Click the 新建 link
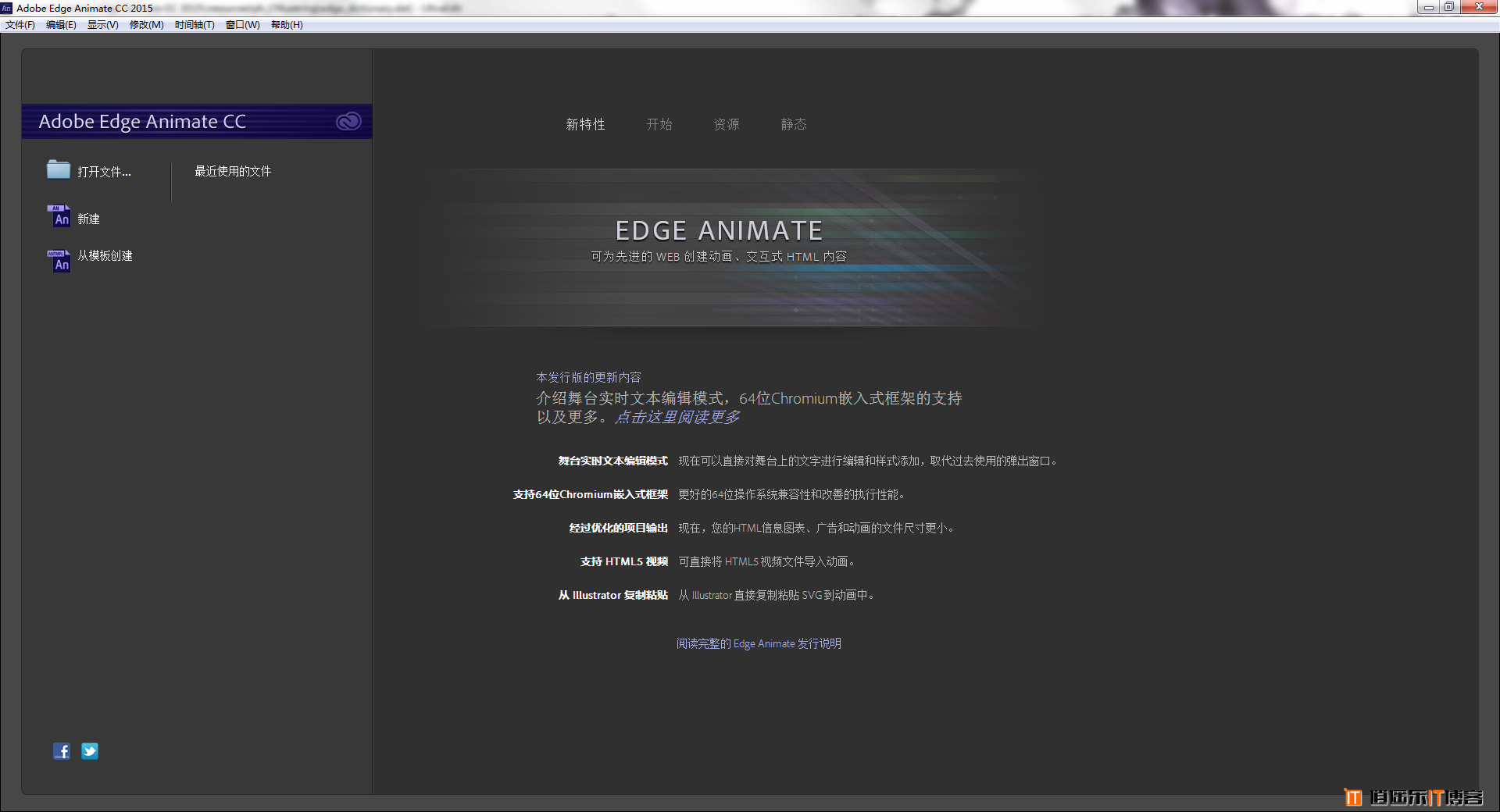This screenshot has height=812, width=1500. [x=88, y=219]
